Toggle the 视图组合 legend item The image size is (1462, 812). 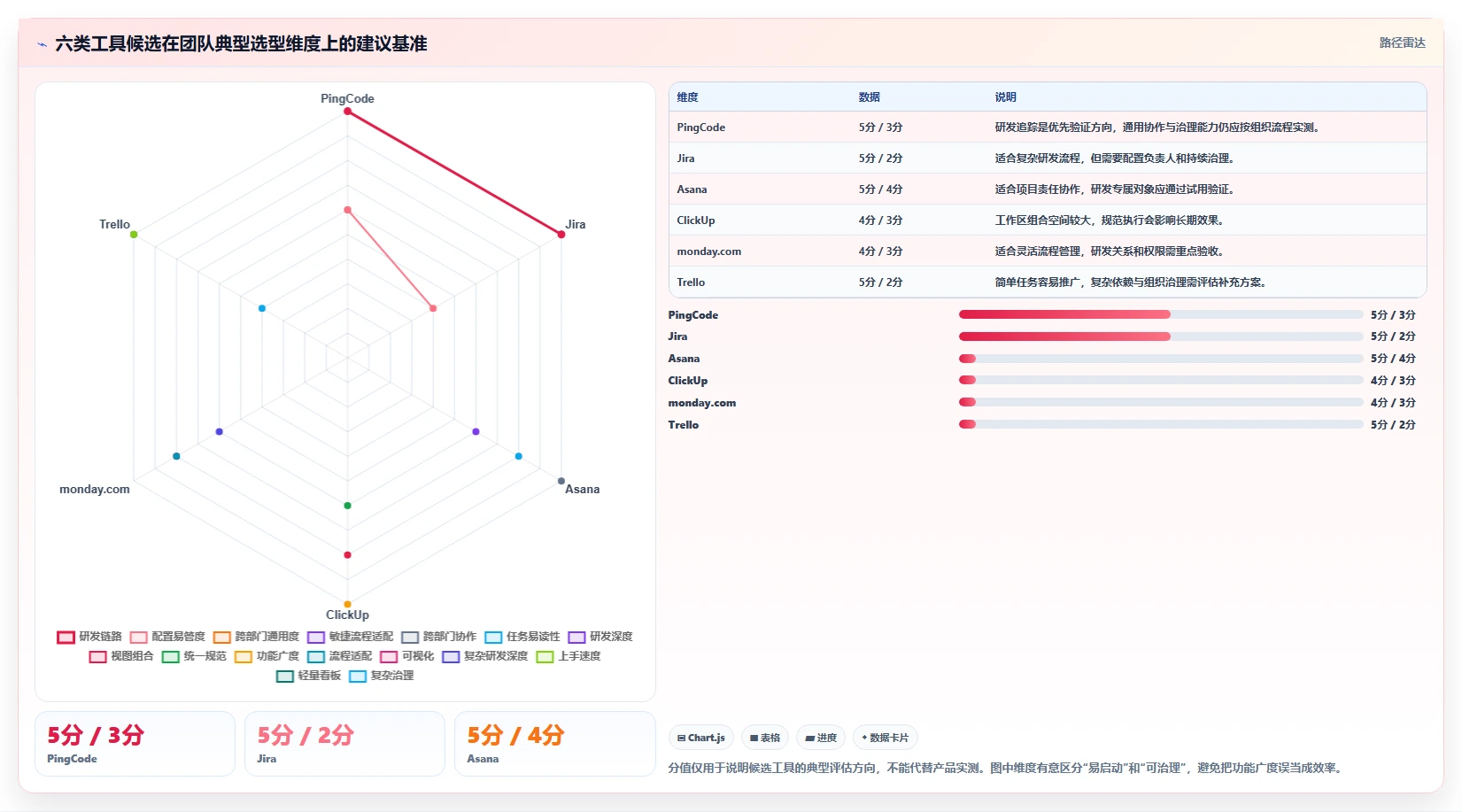(121, 656)
